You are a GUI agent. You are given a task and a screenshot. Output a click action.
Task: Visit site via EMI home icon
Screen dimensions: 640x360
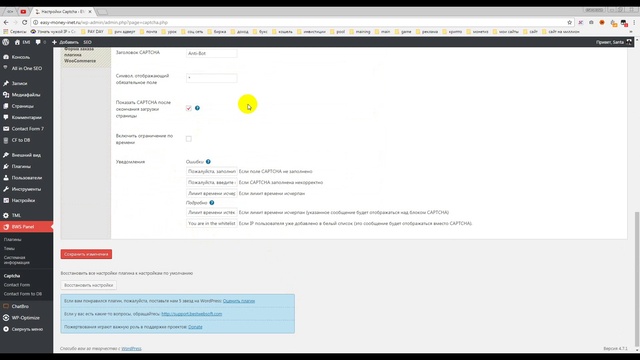point(22,42)
